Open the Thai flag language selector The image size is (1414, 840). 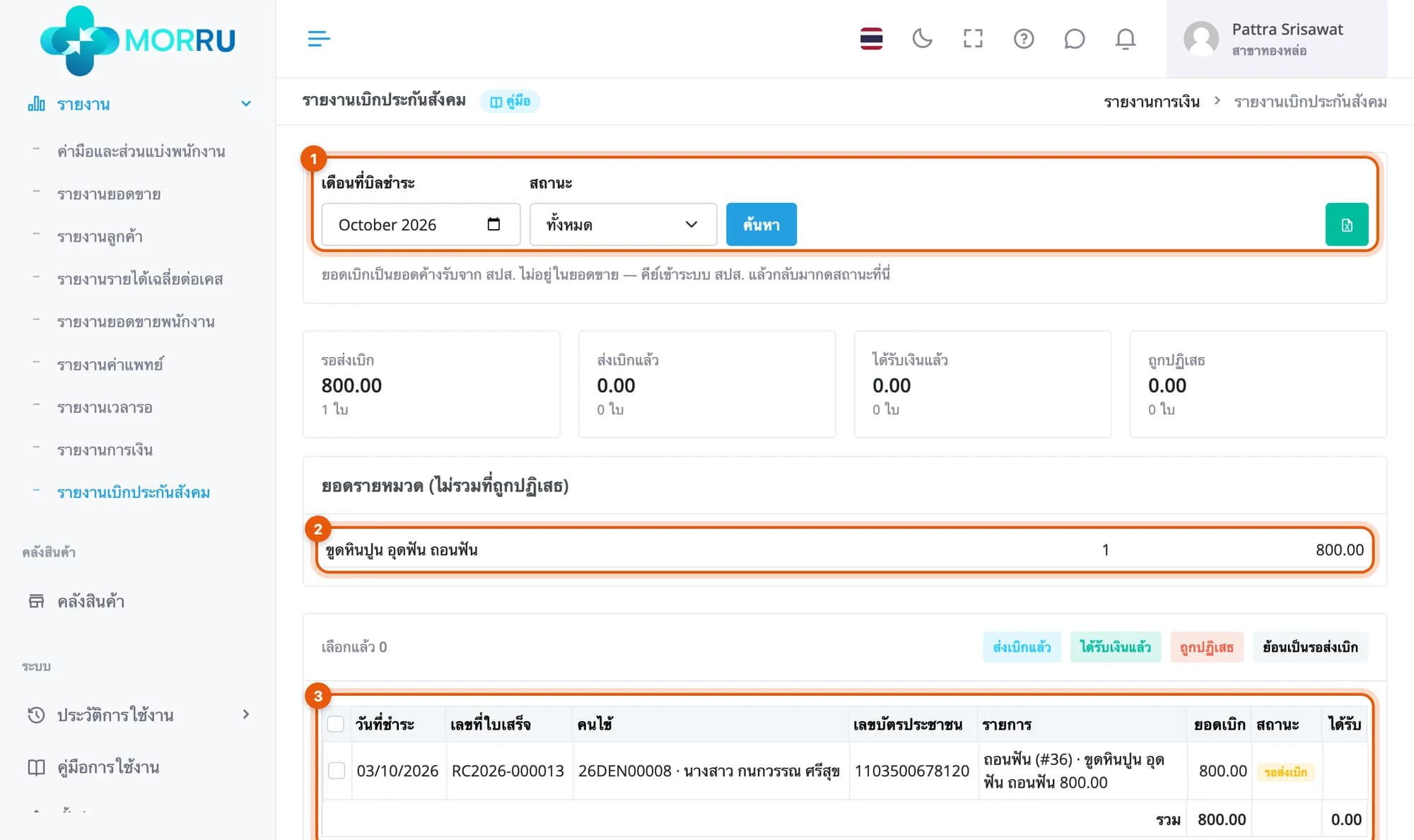click(871, 38)
